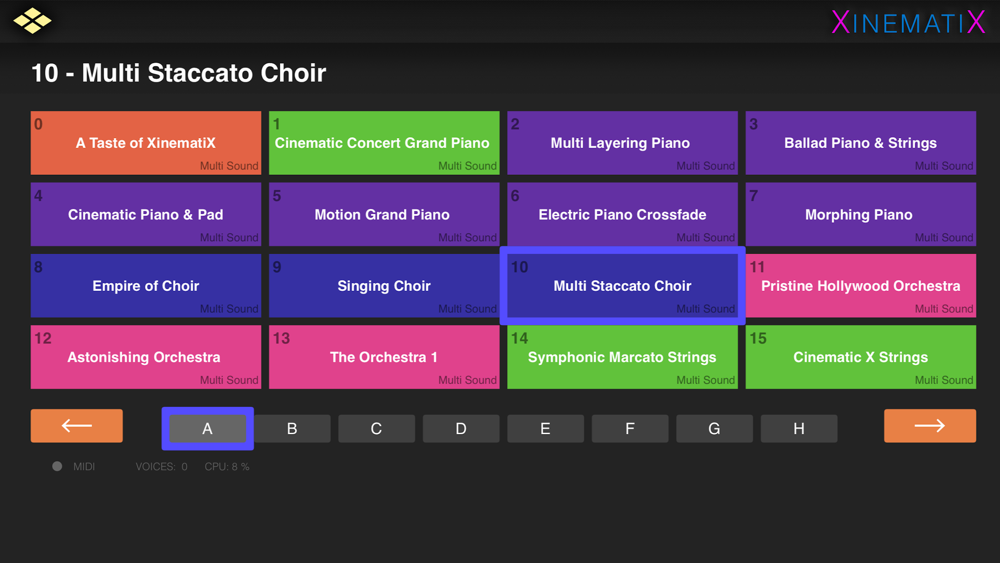Viewport: 1000px width, 563px height.
Task: Open bank H tab
Action: coord(799,429)
